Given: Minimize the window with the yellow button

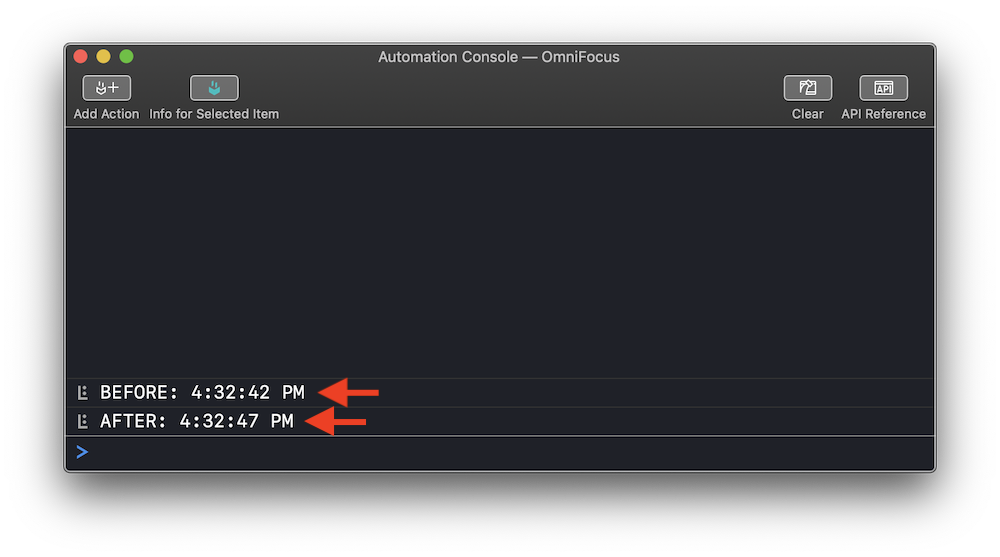Looking at the screenshot, I should (103, 56).
